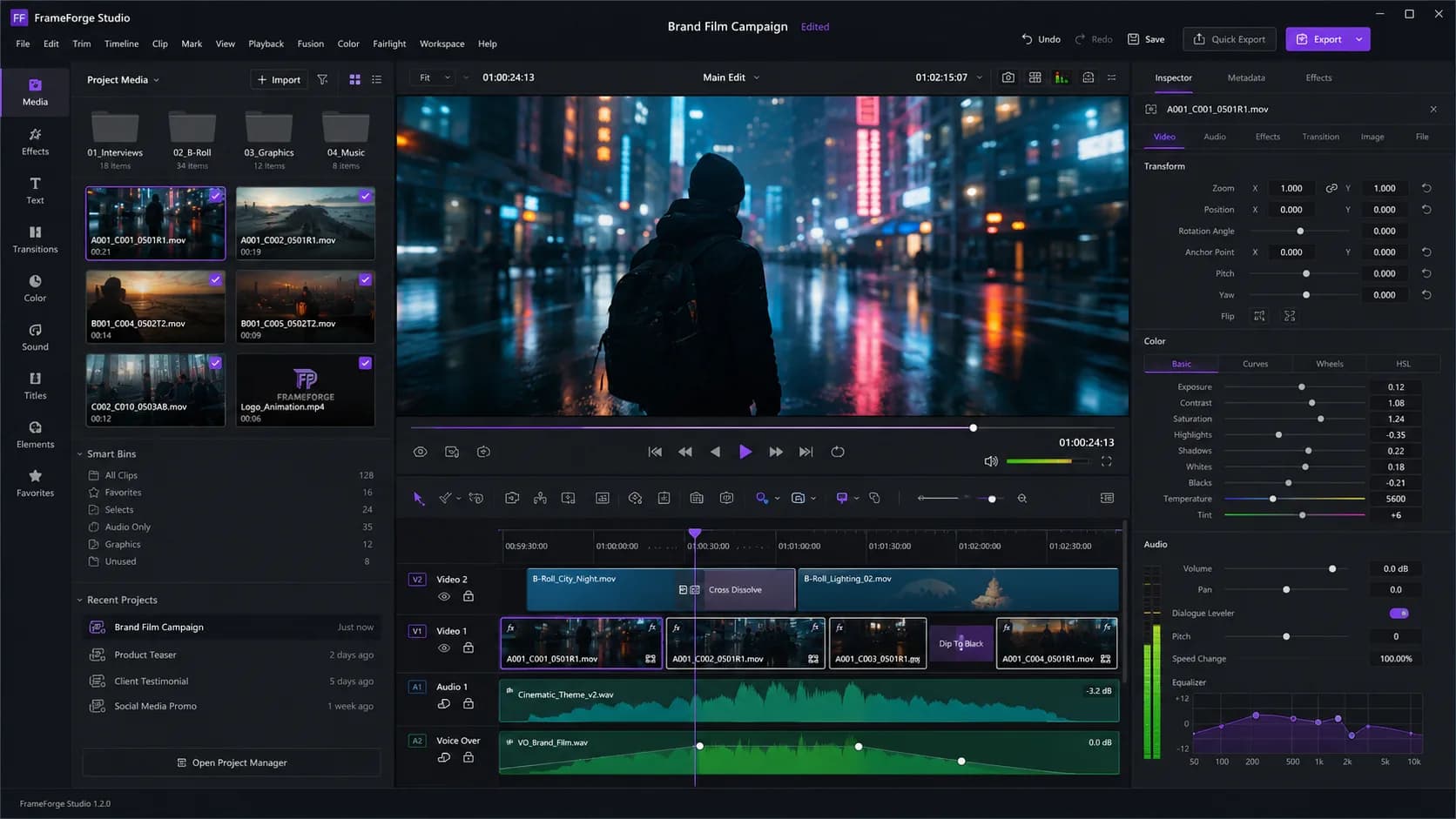Open the Fit zoom dropdown

pyautogui.click(x=435, y=77)
